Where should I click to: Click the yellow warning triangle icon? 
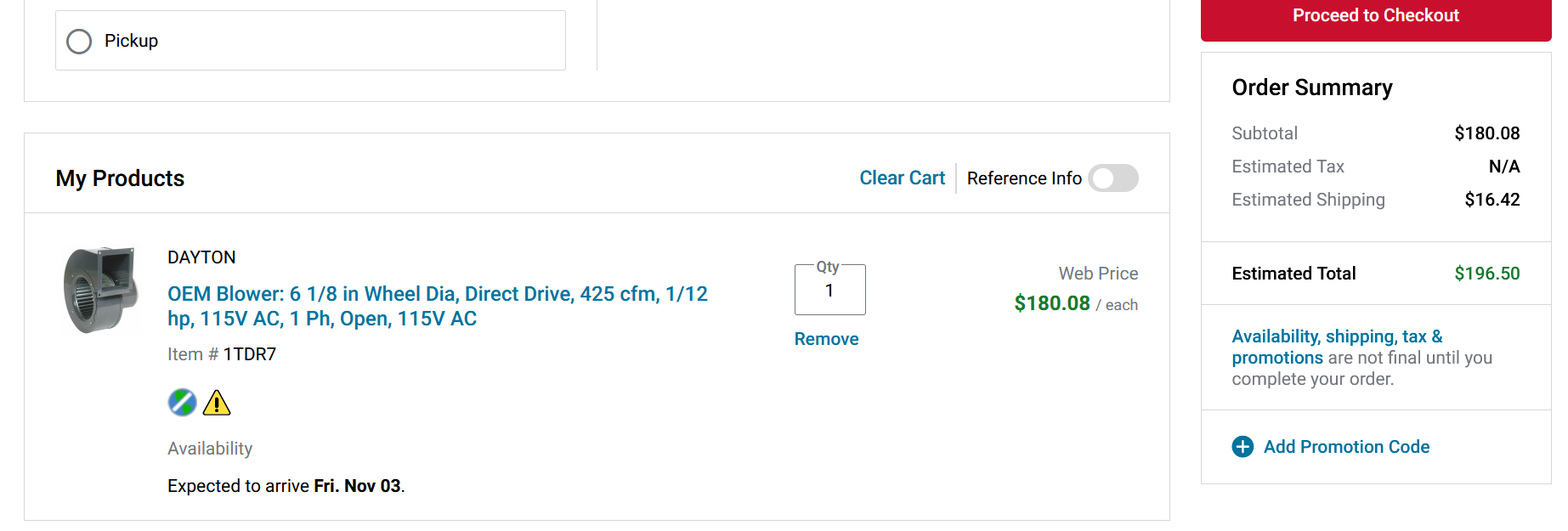point(217,403)
